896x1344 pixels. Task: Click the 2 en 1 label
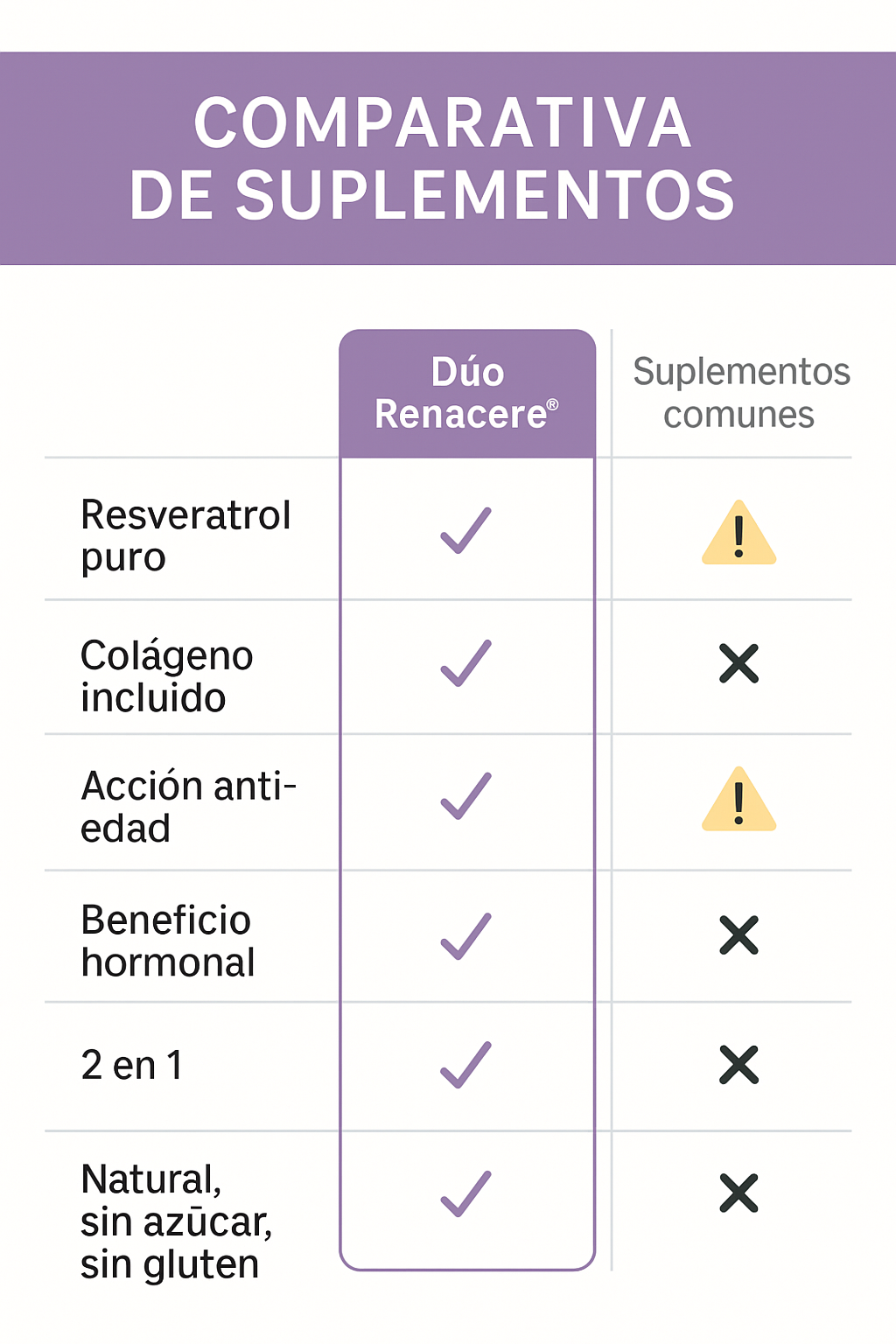tap(132, 1066)
